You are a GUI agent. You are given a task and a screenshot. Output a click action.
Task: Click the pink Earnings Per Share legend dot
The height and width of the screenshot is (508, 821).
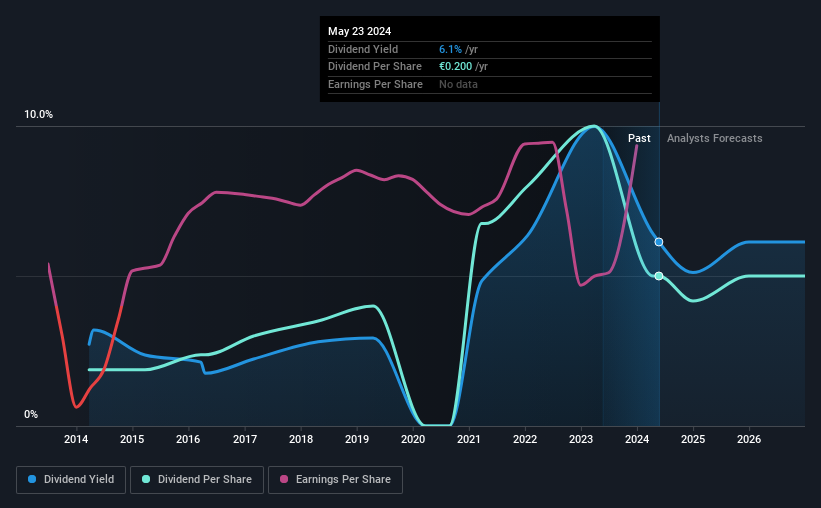click(x=284, y=479)
